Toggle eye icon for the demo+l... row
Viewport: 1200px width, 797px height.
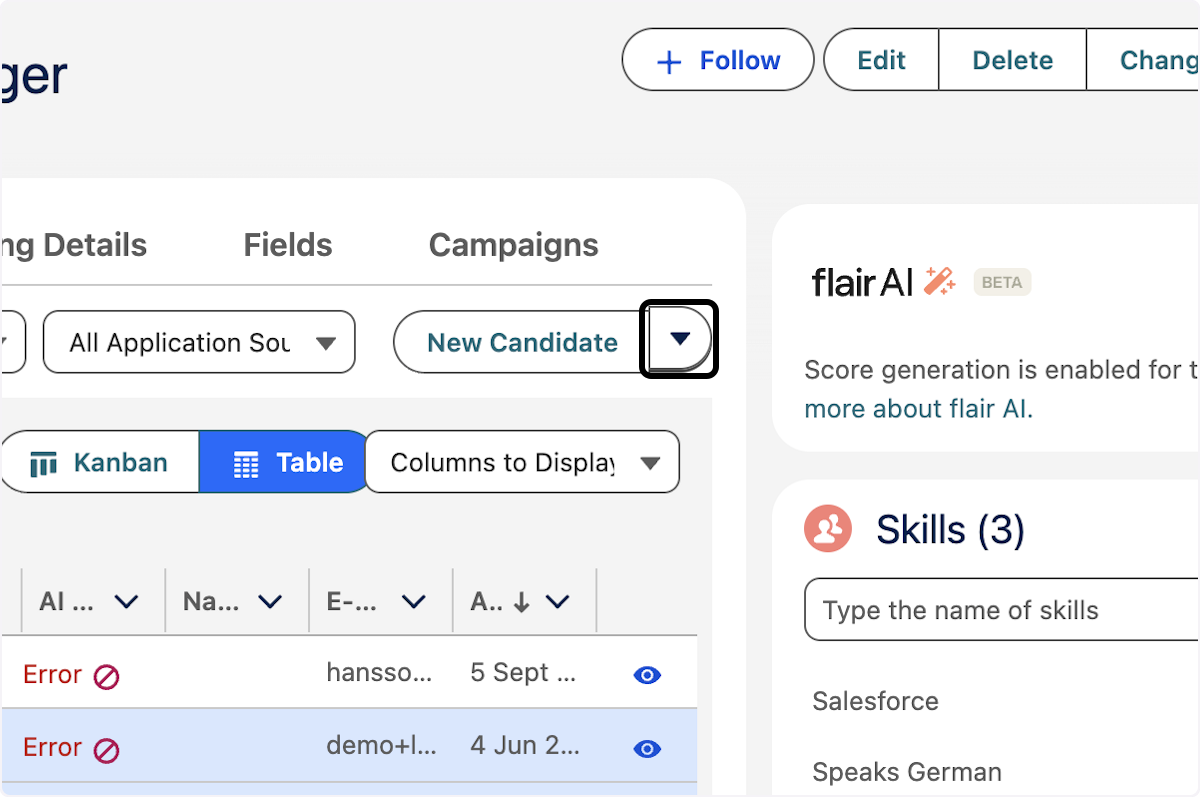[x=647, y=748]
